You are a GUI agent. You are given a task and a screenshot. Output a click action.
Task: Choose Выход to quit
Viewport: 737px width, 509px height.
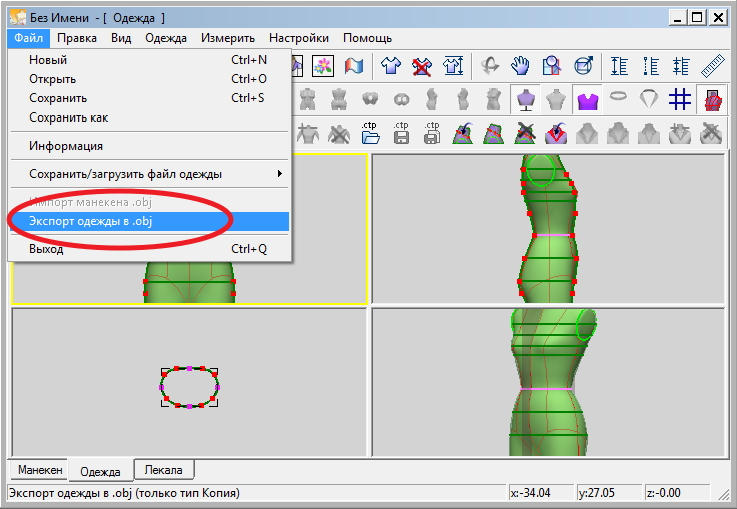tap(149, 249)
